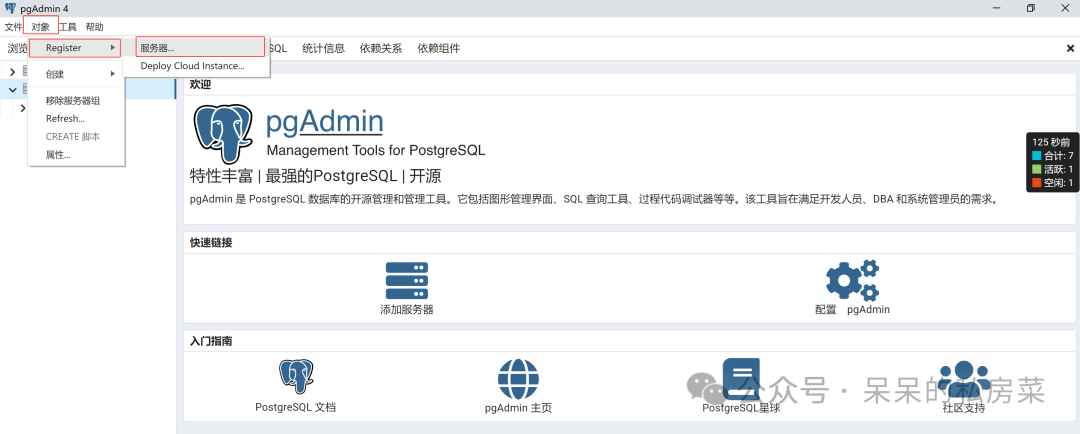
Task: Select the Register submenu entry
Action: tap(75, 48)
